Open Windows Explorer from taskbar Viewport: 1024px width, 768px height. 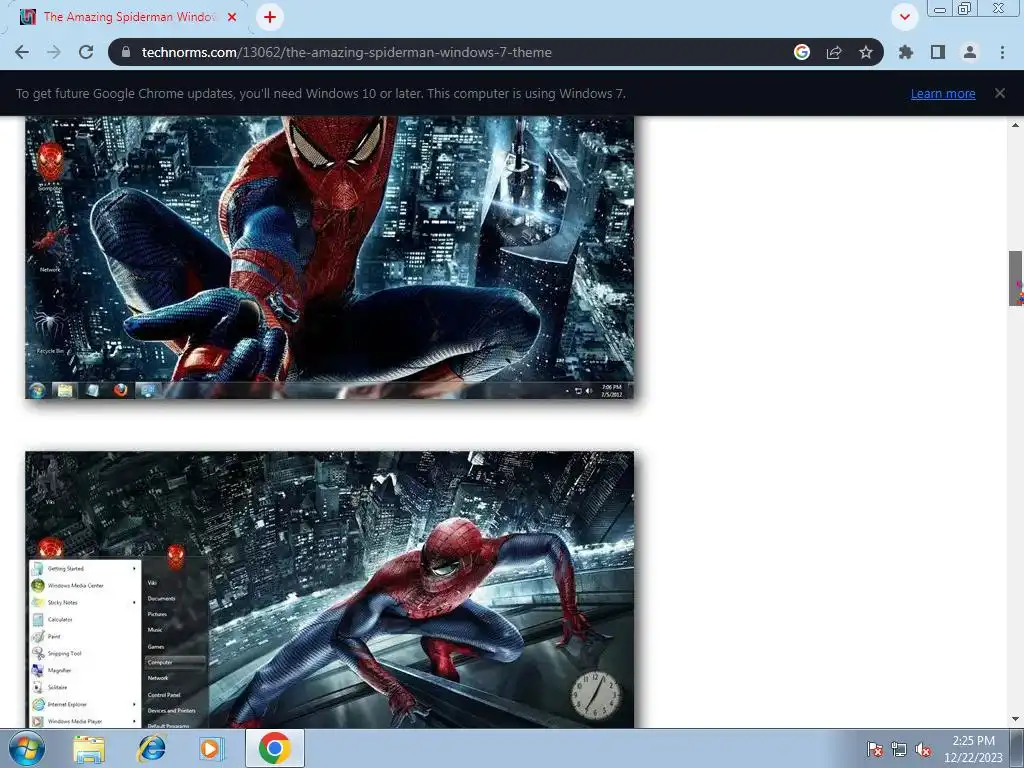89,749
